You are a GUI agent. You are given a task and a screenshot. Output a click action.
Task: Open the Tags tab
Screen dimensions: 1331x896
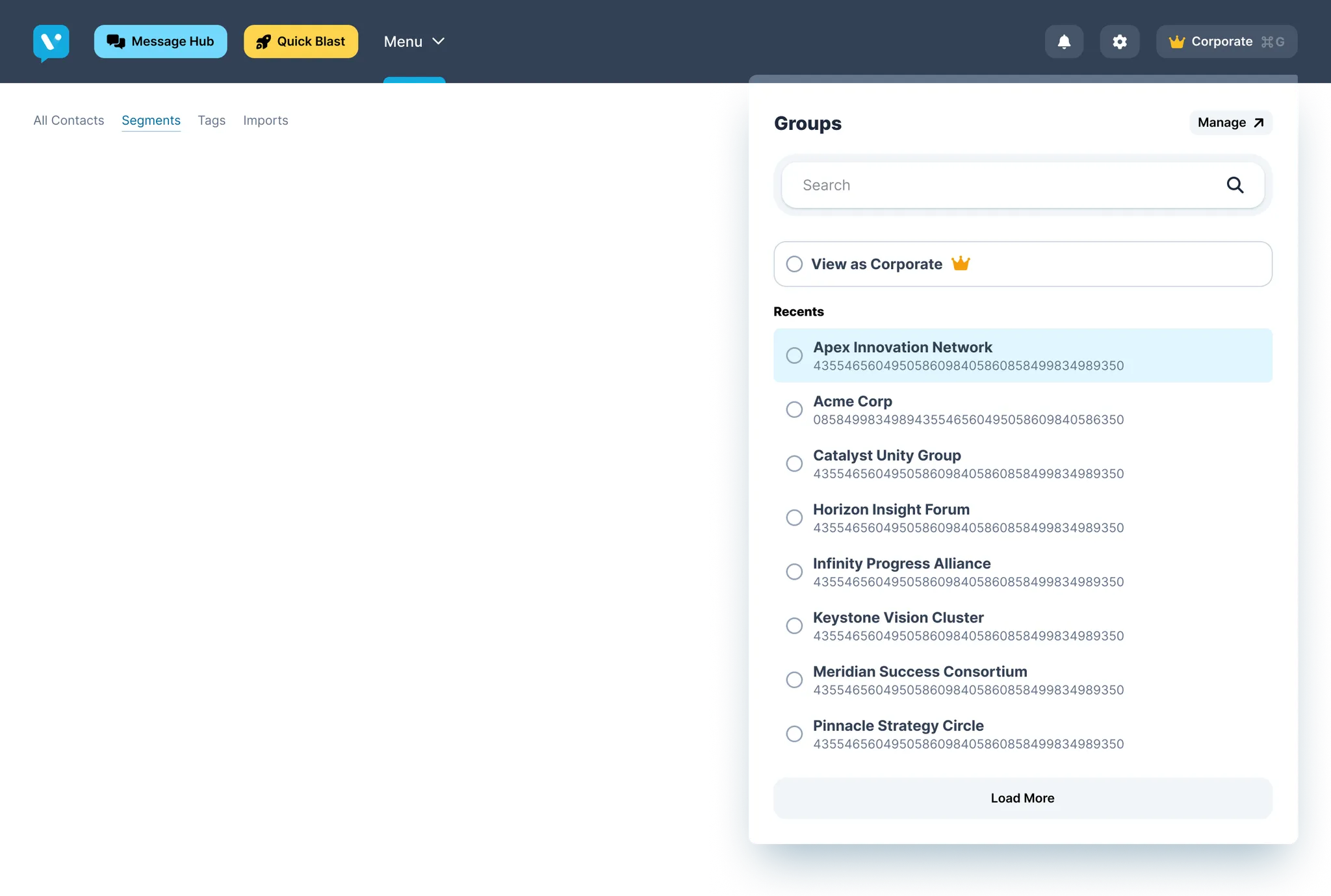coord(211,120)
